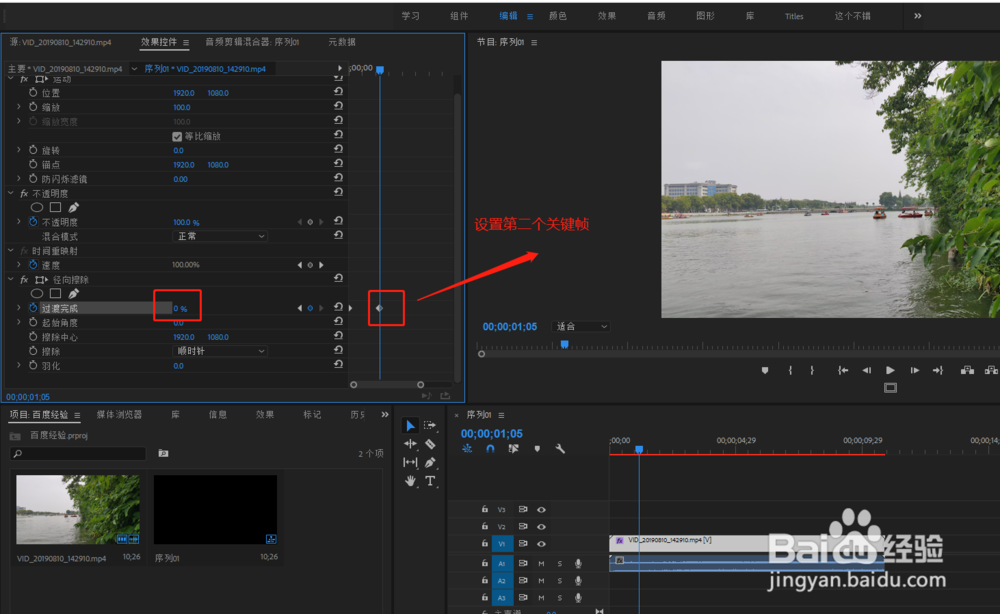Go to next keyframe for 过渡完成
Viewport: 1000px width, 614px height.
321,308
